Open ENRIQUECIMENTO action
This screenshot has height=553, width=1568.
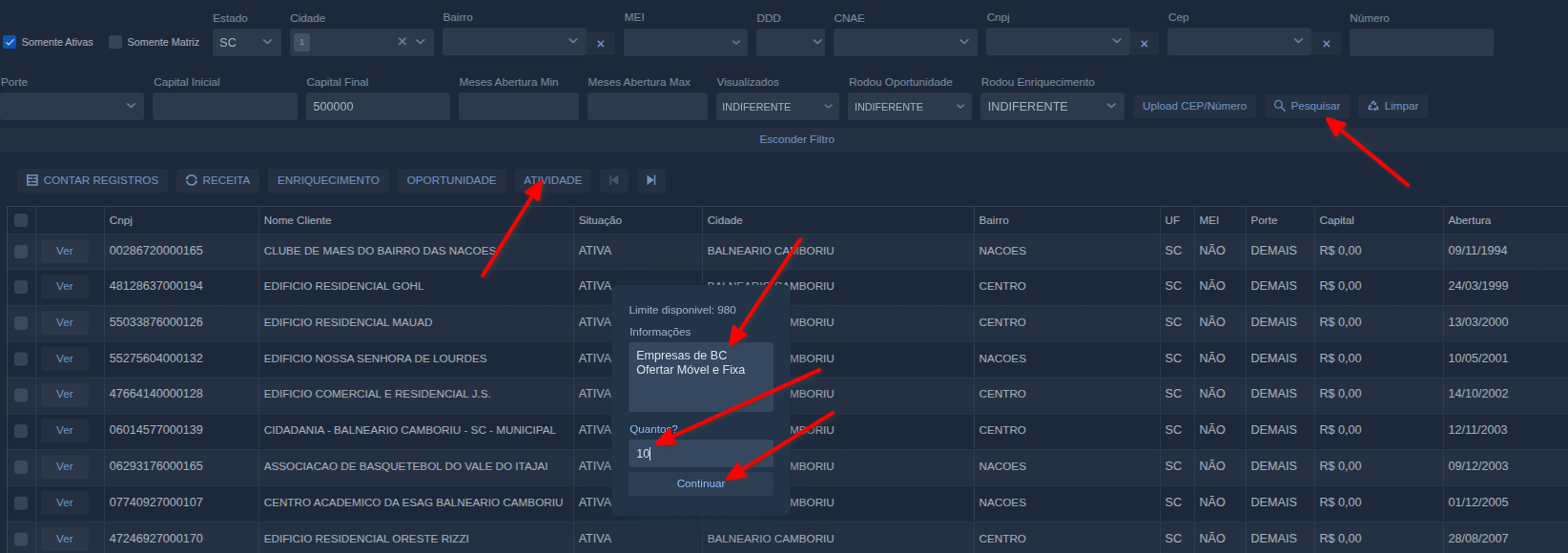click(x=328, y=180)
